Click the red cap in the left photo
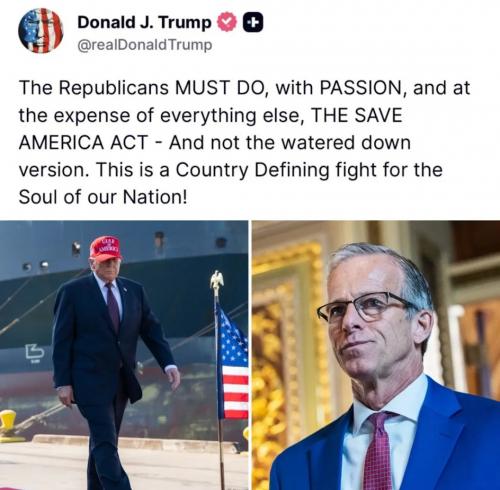 coord(106,249)
